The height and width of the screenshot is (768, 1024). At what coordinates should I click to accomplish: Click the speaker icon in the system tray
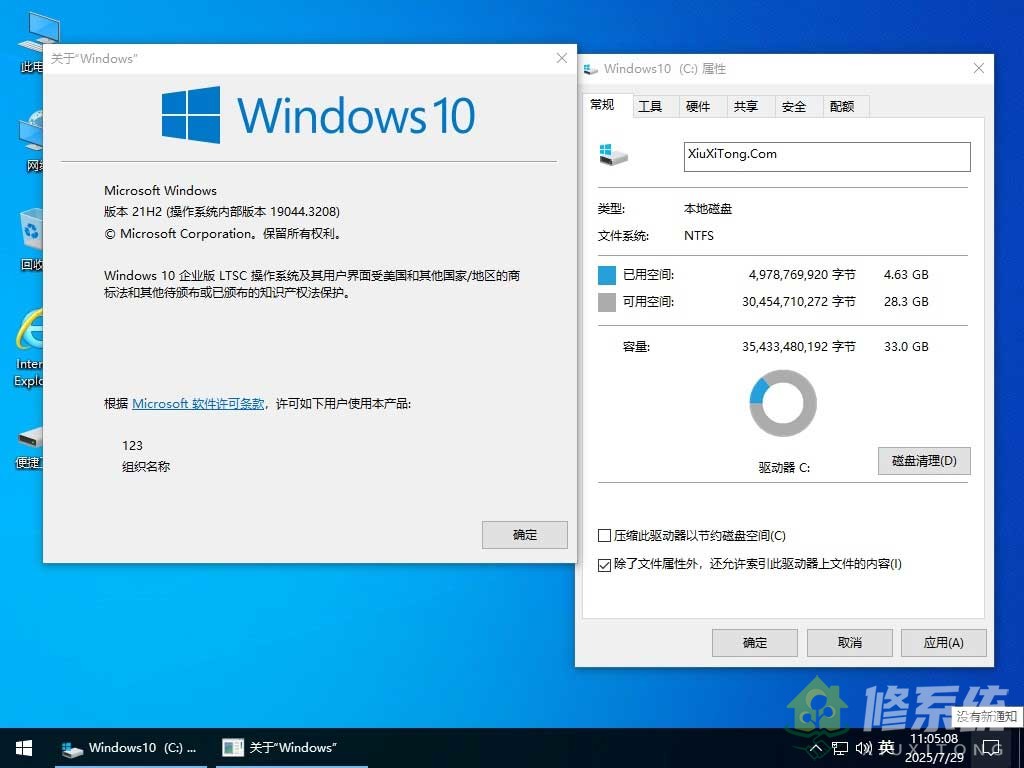pyautogui.click(x=863, y=747)
